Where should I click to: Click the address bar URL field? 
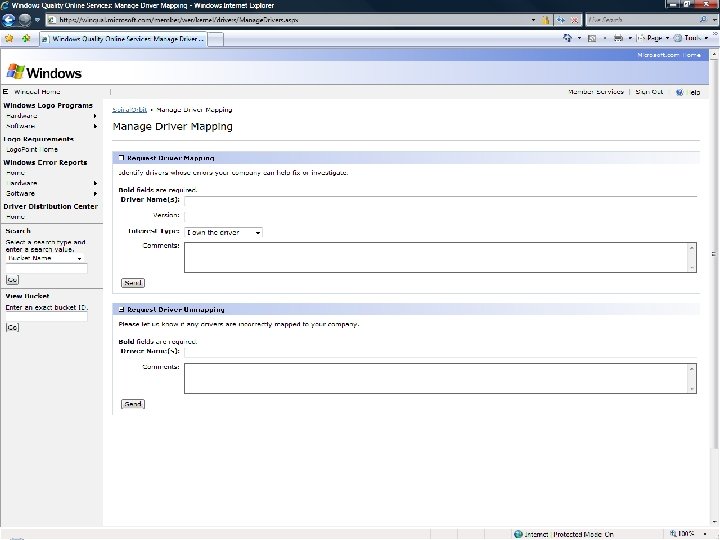(288, 20)
